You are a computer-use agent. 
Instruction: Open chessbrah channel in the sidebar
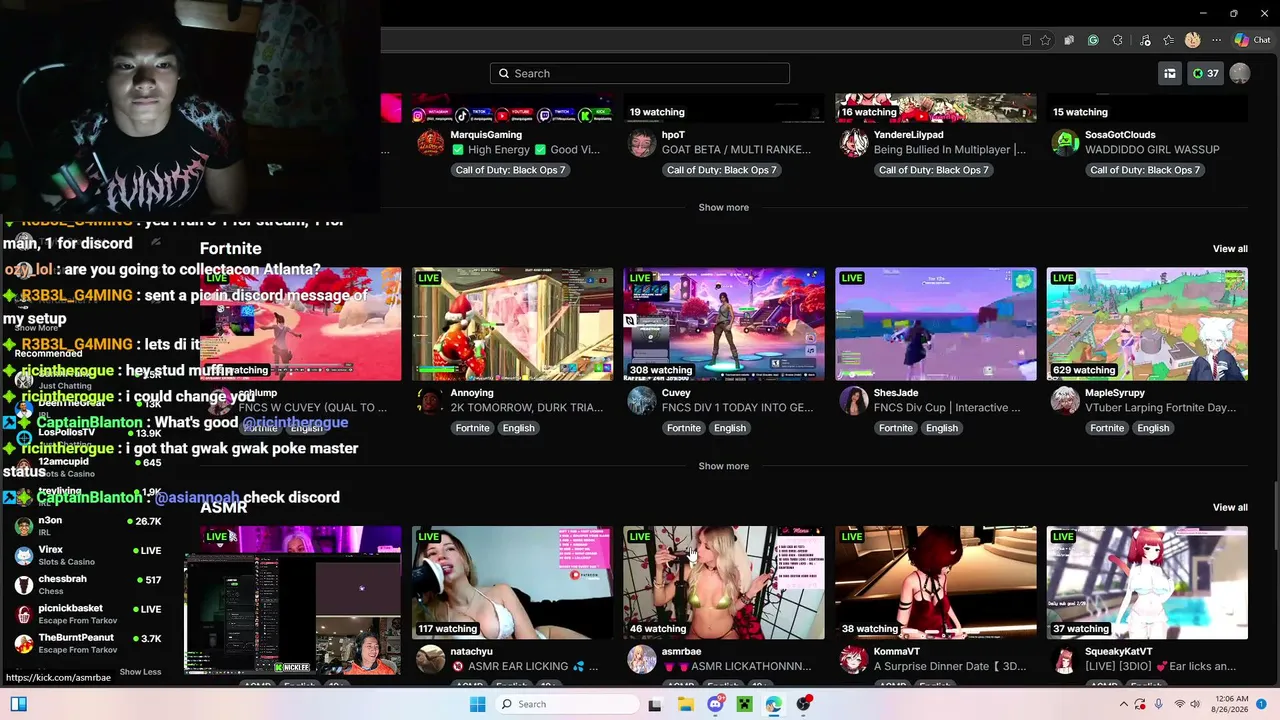88,583
